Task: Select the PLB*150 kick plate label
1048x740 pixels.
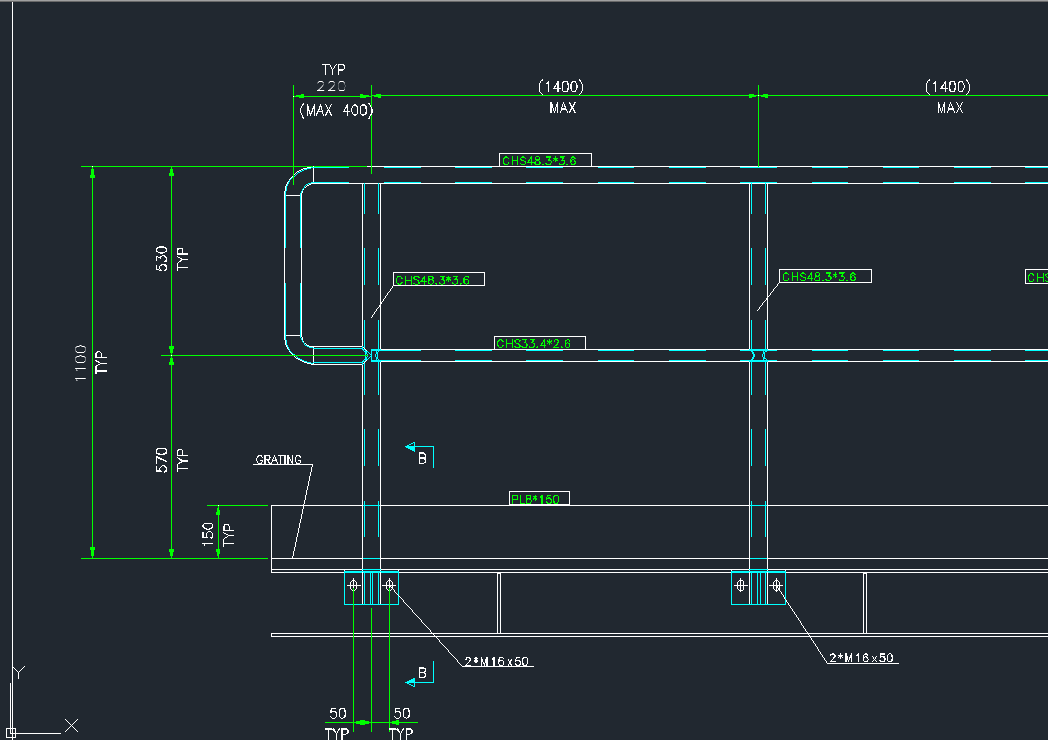Action: (x=539, y=498)
